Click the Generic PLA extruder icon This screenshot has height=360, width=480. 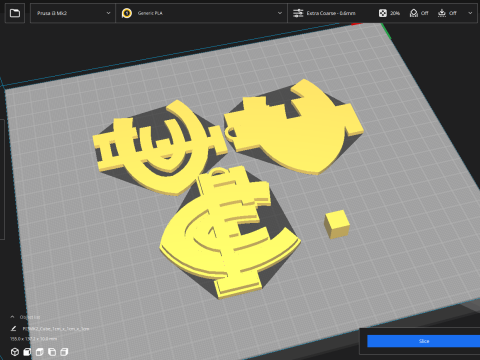[127, 13]
